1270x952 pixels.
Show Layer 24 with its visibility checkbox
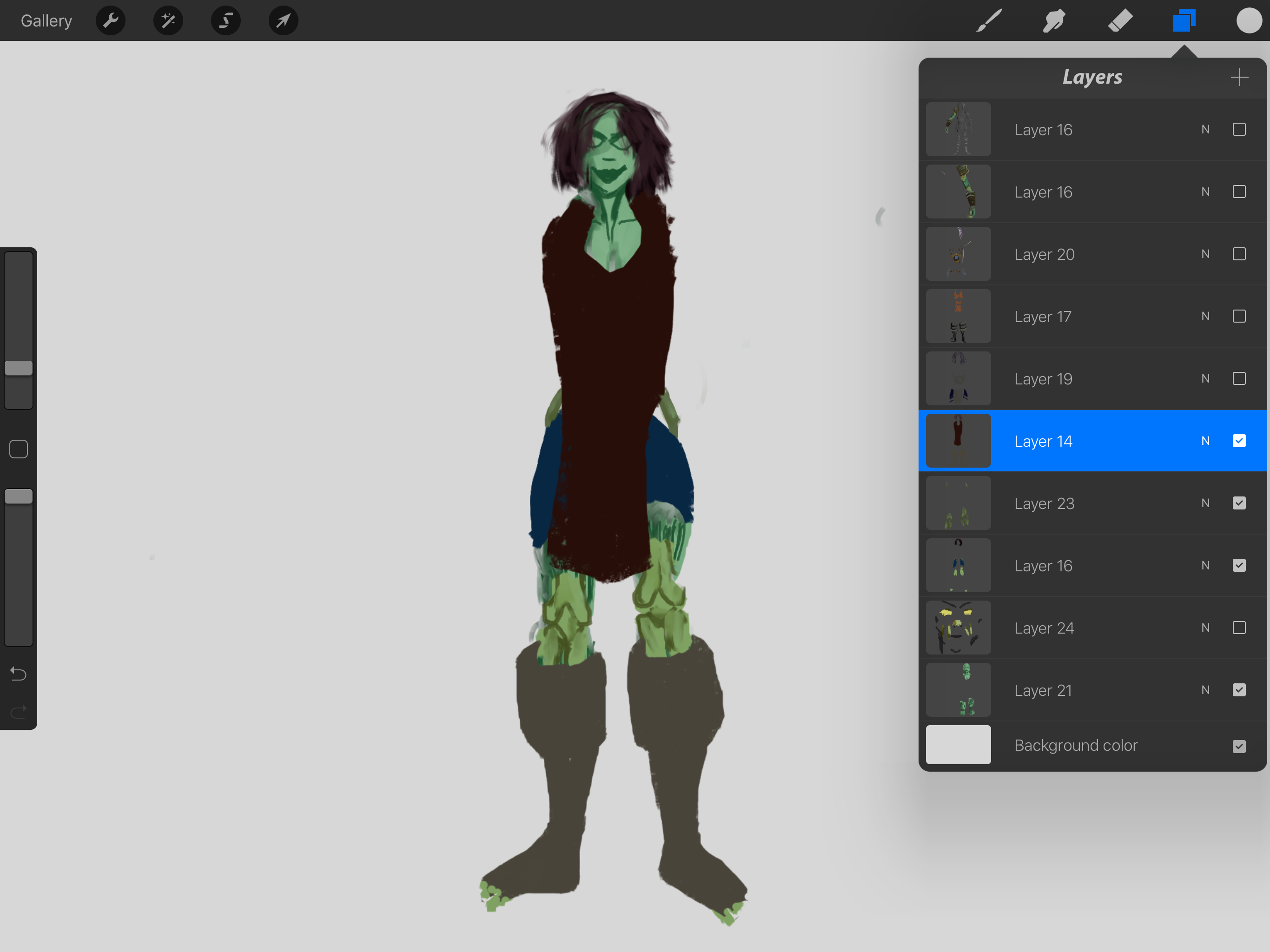(x=1239, y=628)
